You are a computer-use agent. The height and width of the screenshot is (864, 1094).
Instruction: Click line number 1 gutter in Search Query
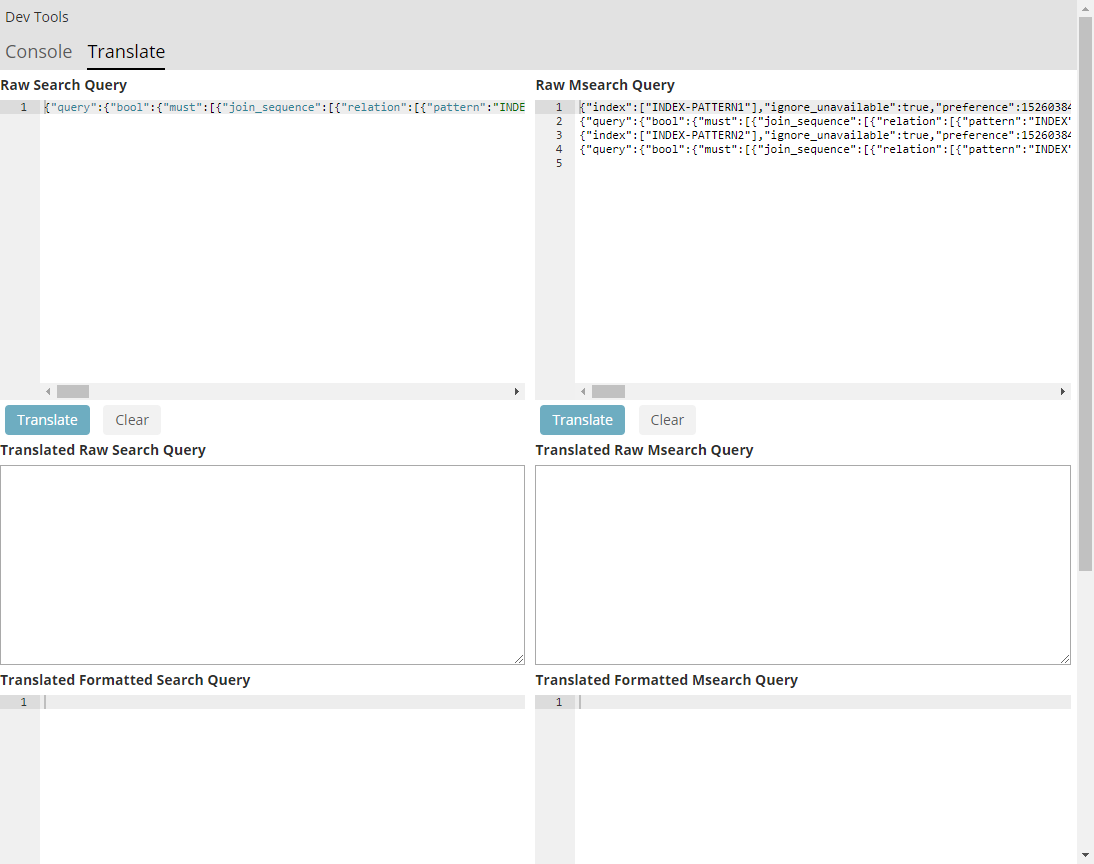point(22,106)
